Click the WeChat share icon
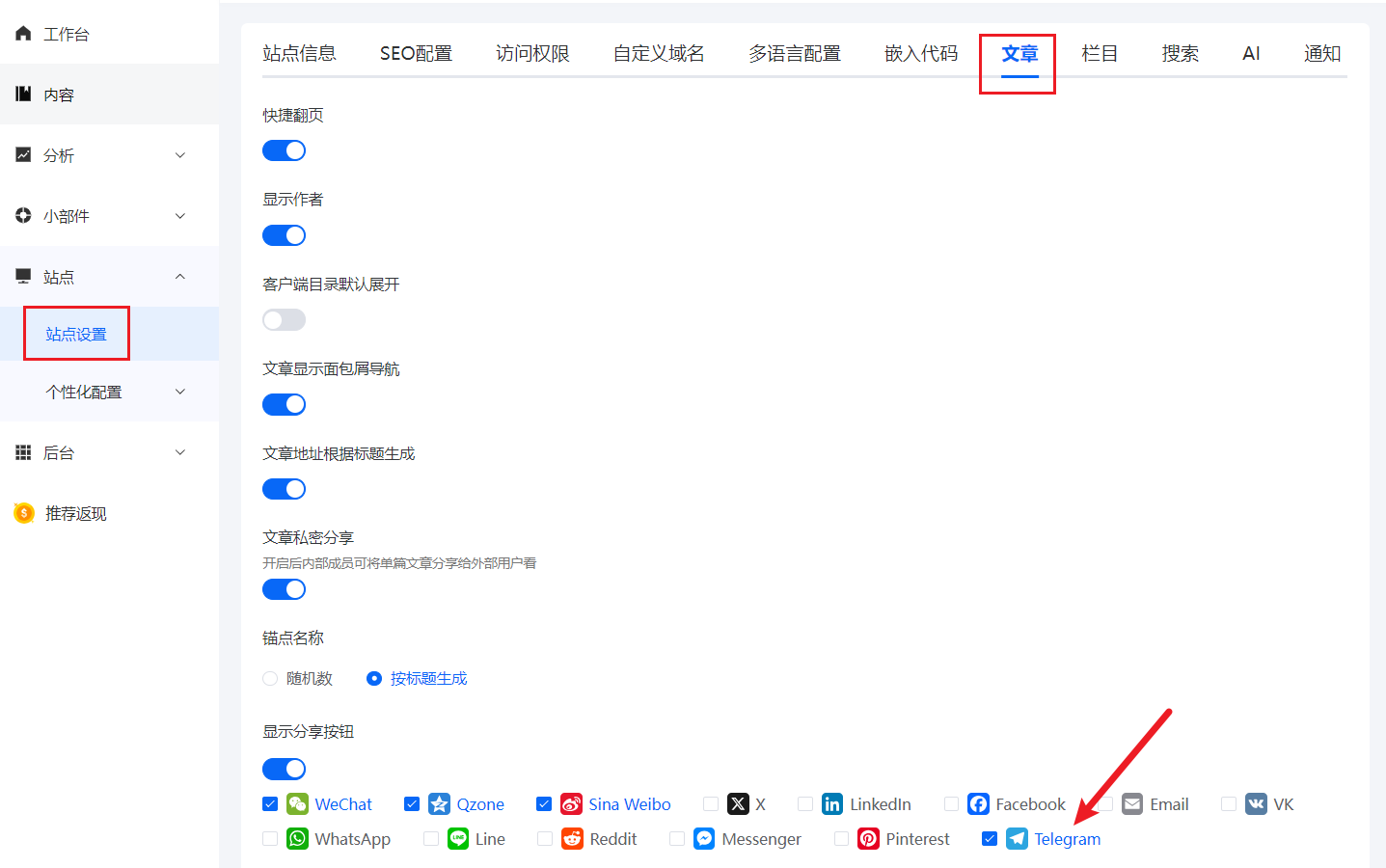This screenshot has width=1386, height=868. 297,803
